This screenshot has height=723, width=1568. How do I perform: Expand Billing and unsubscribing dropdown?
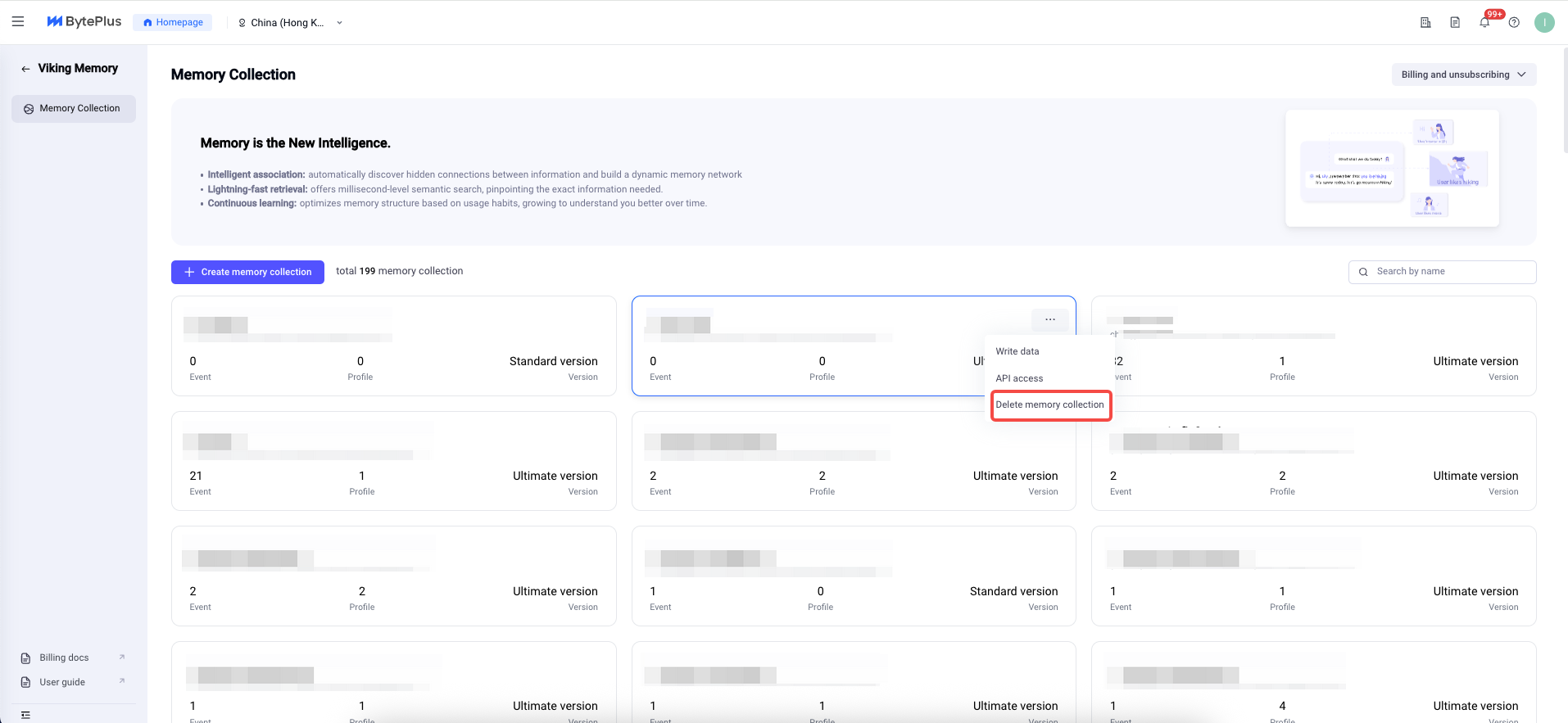[1463, 75]
